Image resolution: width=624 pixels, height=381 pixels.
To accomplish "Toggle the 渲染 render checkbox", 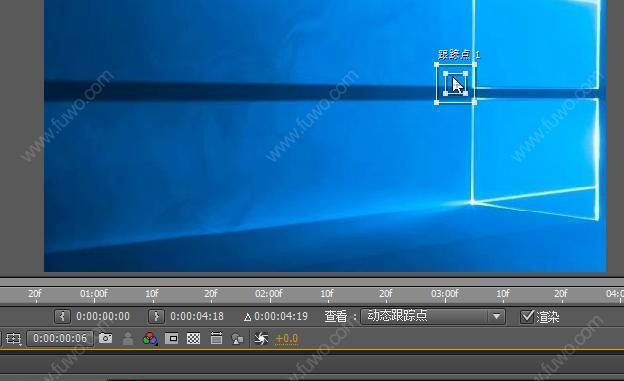I will coord(527,317).
